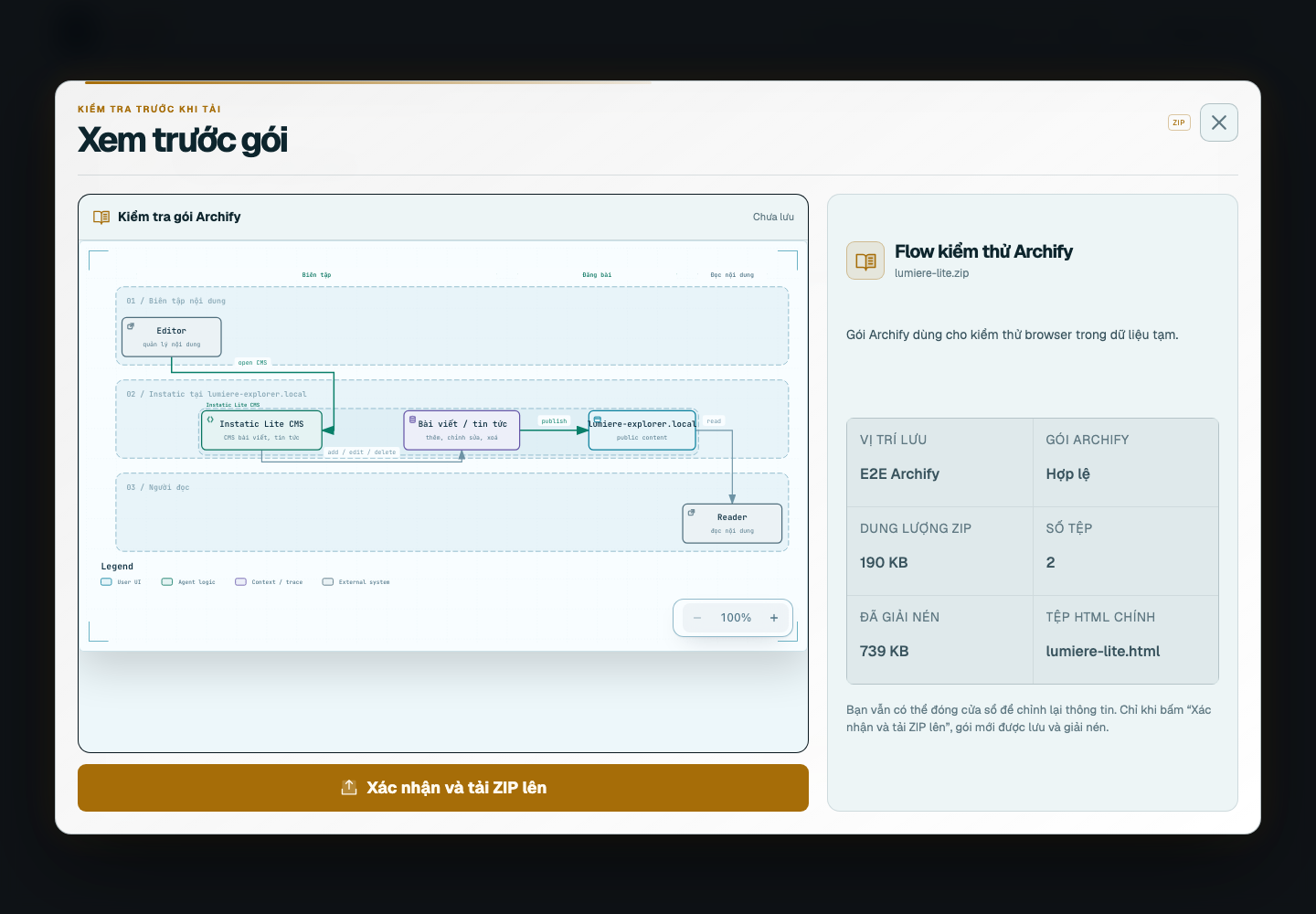1316x914 pixels.
Task: Close the Xem trước gói dialog
Action: pyautogui.click(x=1219, y=122)
